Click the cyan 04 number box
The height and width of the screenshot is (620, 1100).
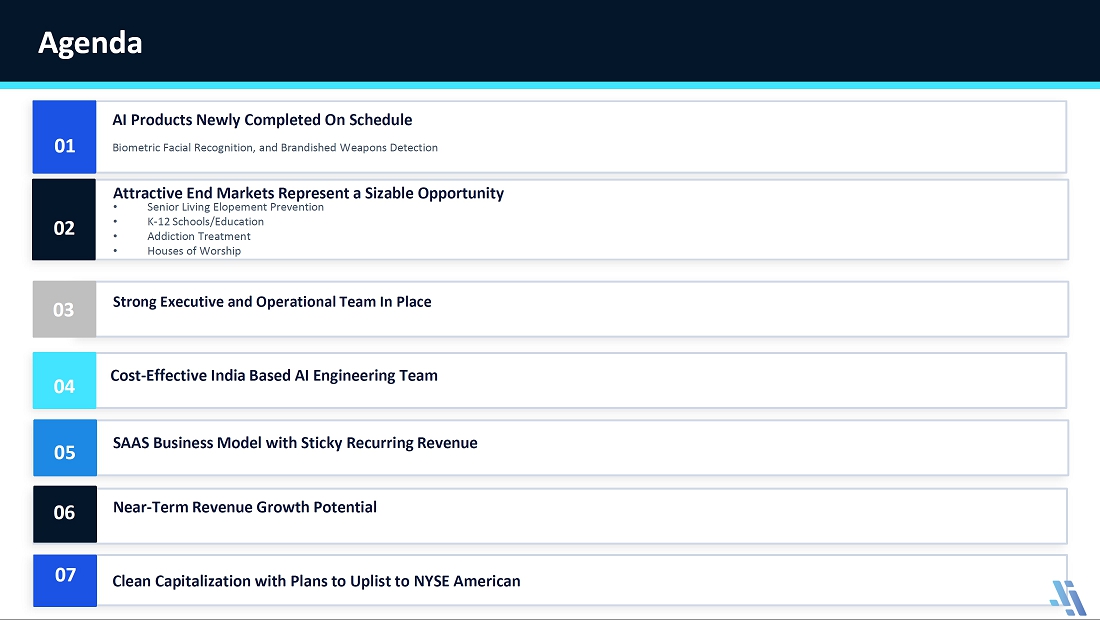tap(65, 380)
